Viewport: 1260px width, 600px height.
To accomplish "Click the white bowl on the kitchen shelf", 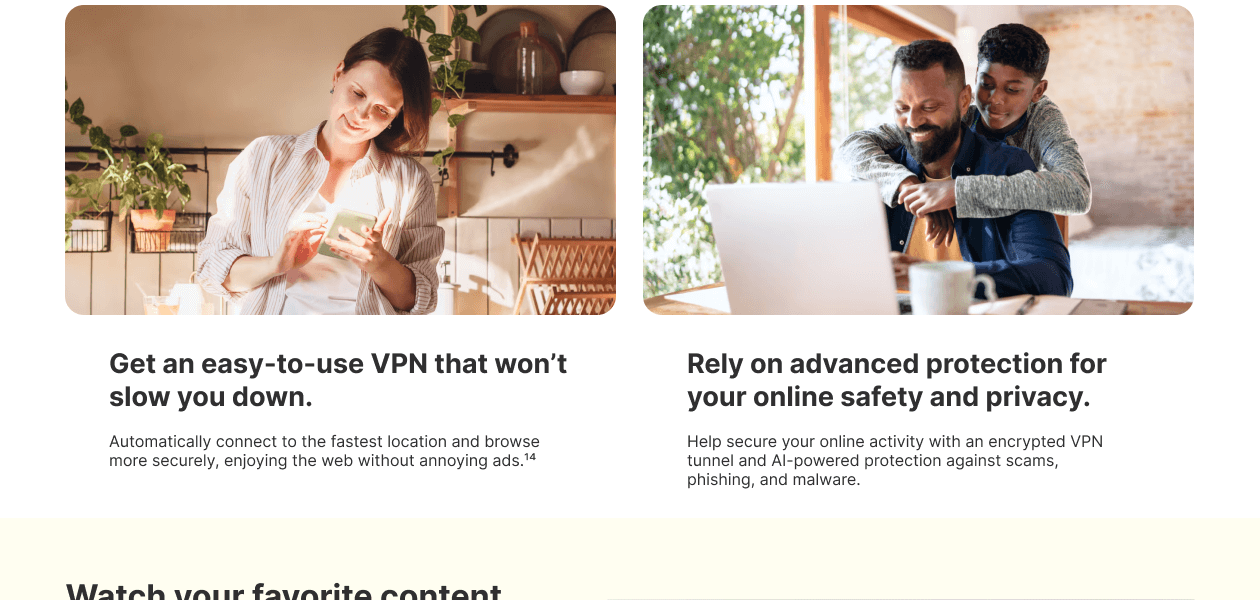I will [582, 82].
